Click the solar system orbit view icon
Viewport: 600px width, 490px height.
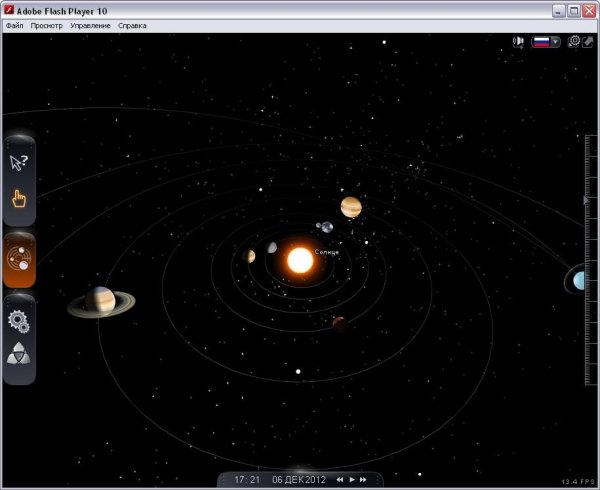(19, 260)
